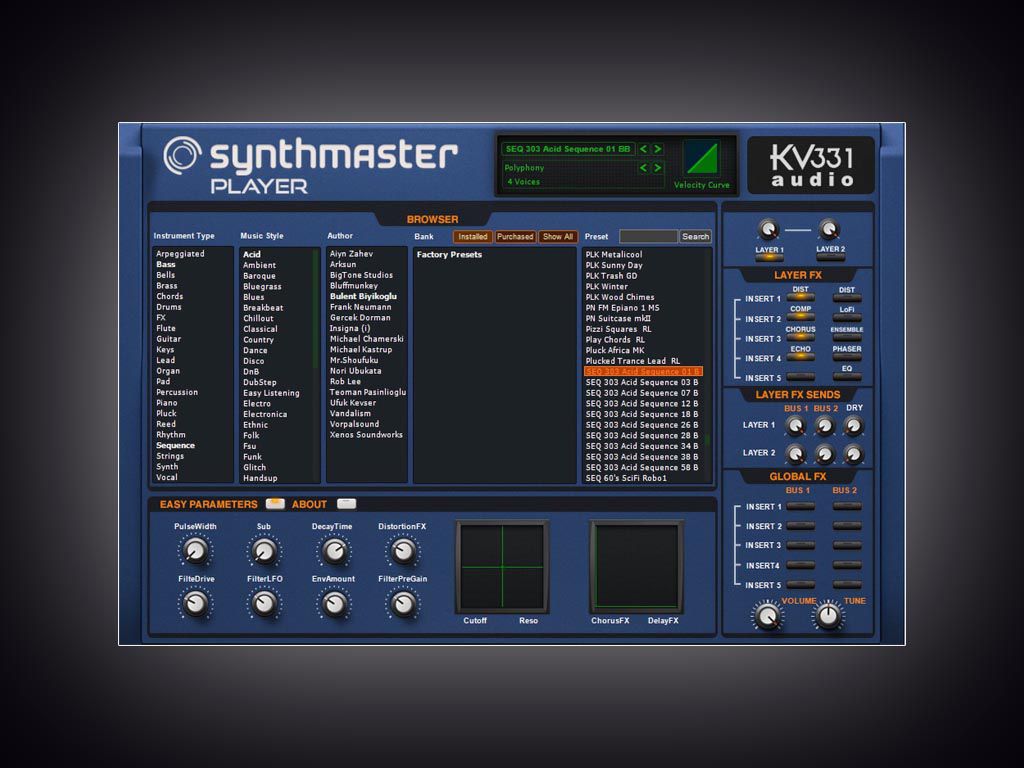Select preset SEQ 303 Acid Sequence 03 B
The image size is (1024, 768).
pyautogui.click(x=642, y=382)
